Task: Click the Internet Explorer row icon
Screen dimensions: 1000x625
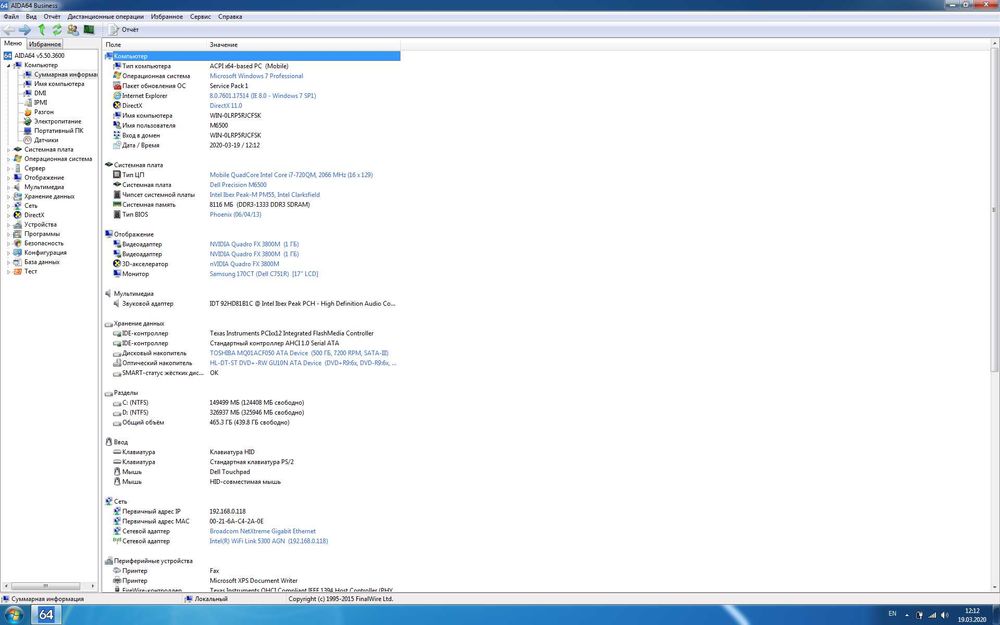Action: click(117, 96)
